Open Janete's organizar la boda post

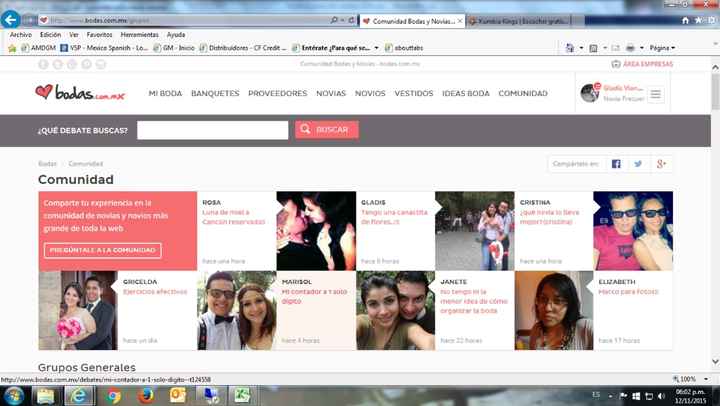[474, 301]
